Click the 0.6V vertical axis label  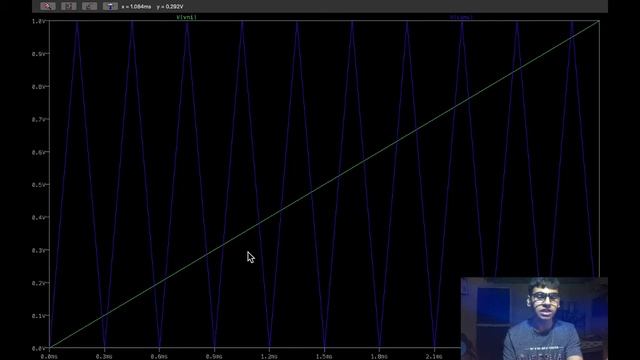click(38, 152)
